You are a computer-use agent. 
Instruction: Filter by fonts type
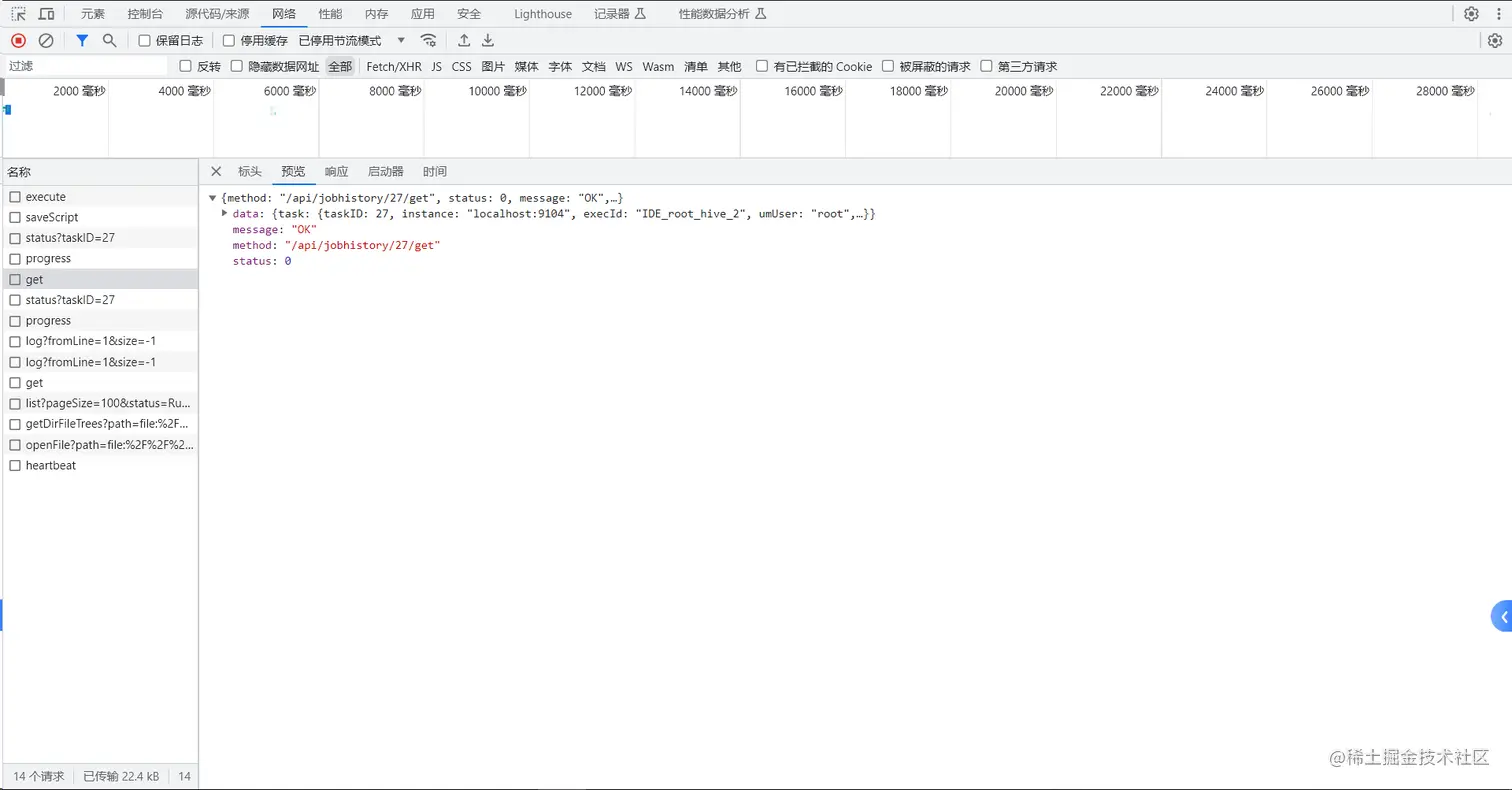pos(560,66)
